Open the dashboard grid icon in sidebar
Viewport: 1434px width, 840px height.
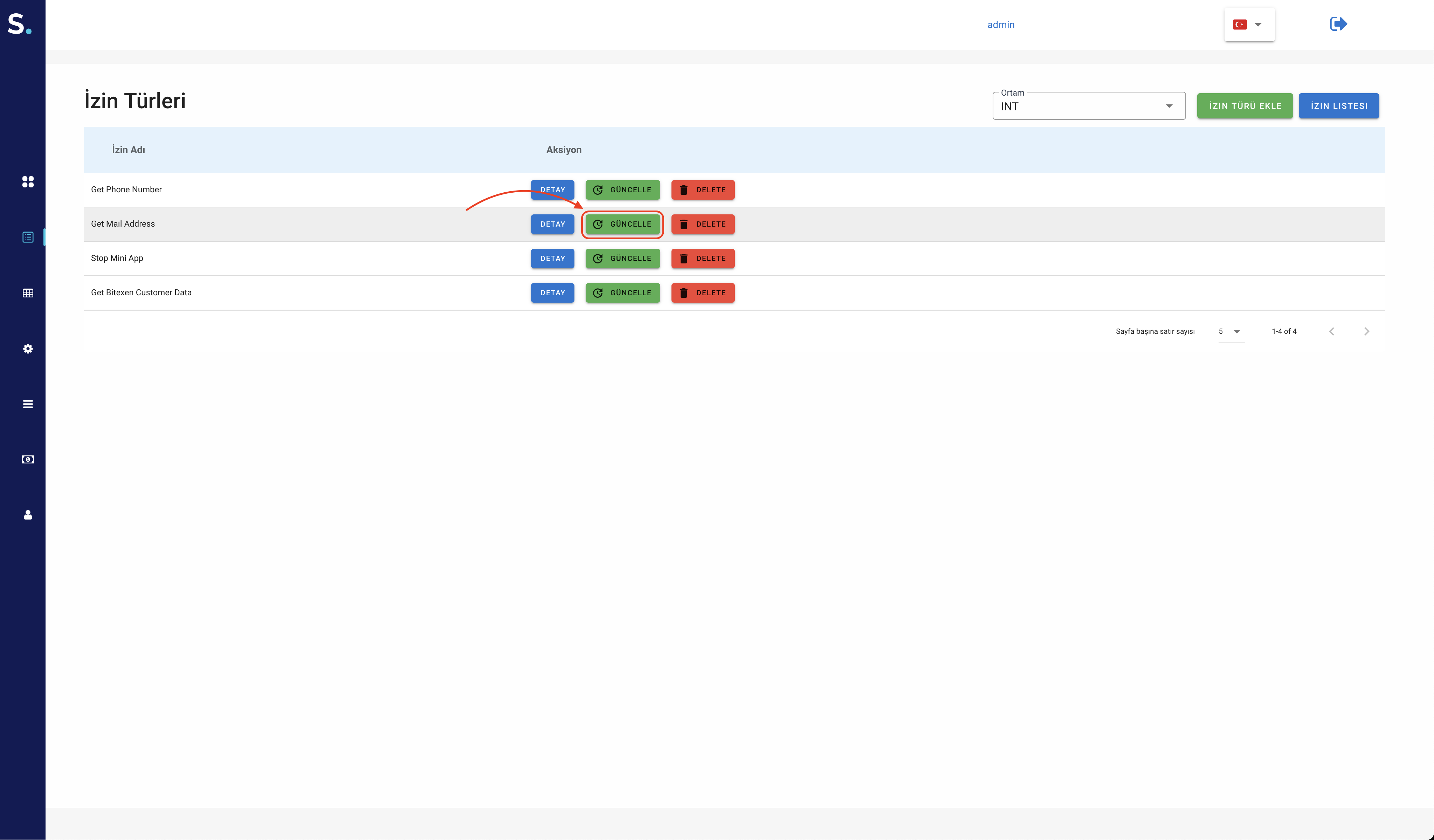(27, 181)
